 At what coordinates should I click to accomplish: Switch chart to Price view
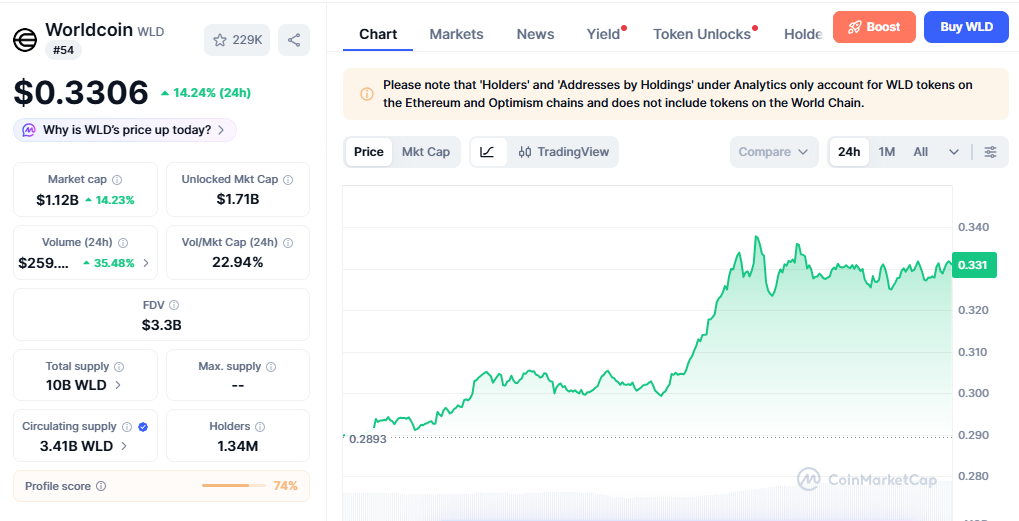pyautogui.click(x=368, y=152)
